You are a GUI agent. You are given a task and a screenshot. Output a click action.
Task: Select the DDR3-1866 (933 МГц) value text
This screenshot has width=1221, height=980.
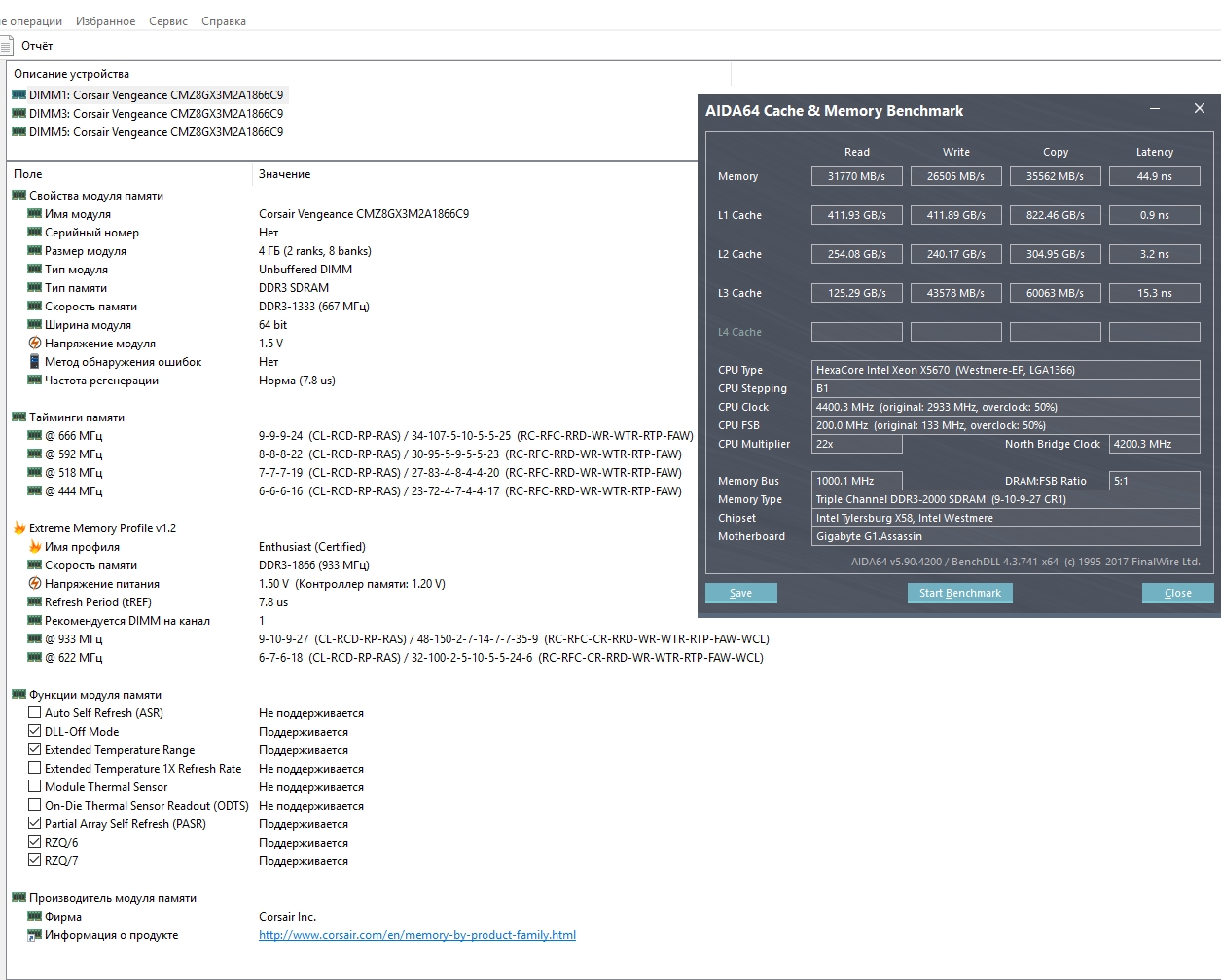314,565
